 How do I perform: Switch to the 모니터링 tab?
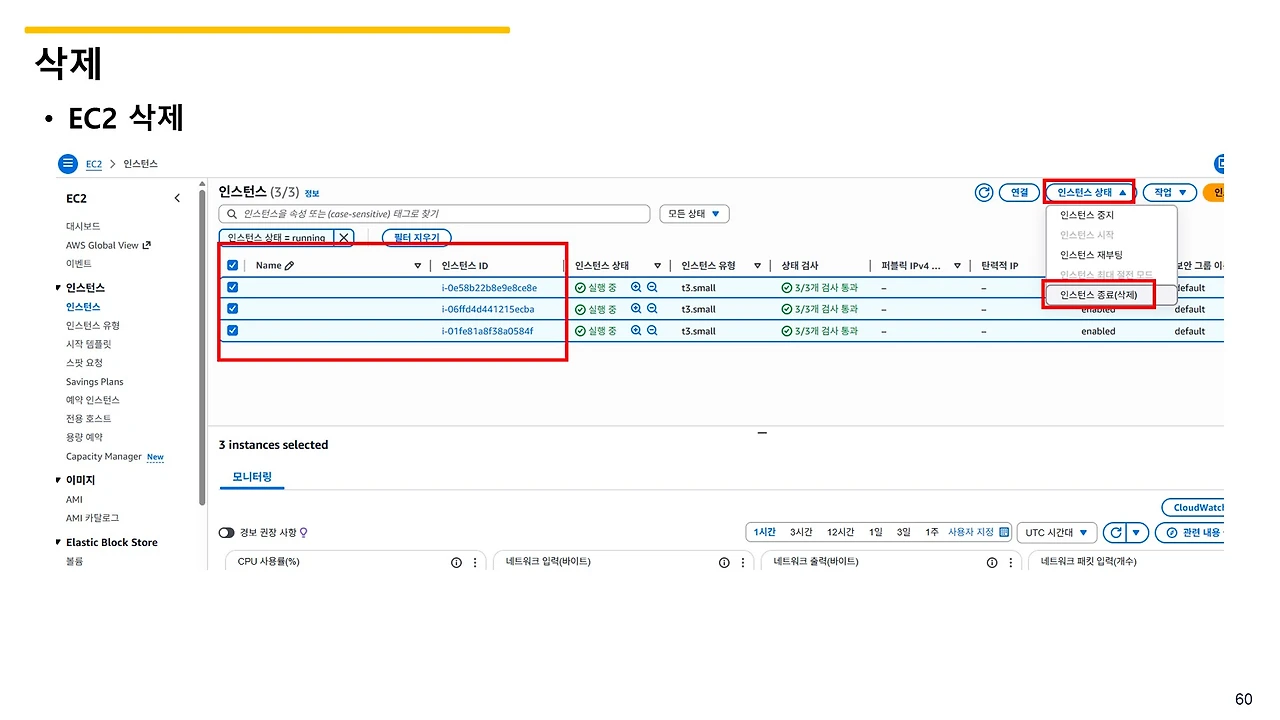coord(252,477)
